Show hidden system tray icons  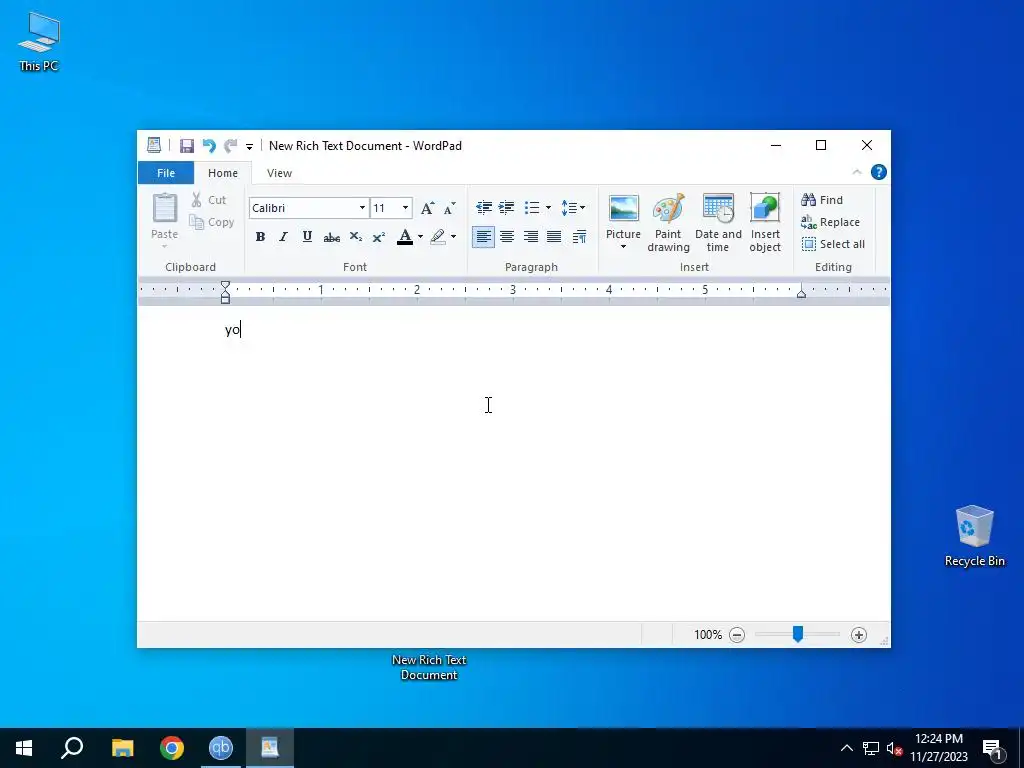pos(846,748)
